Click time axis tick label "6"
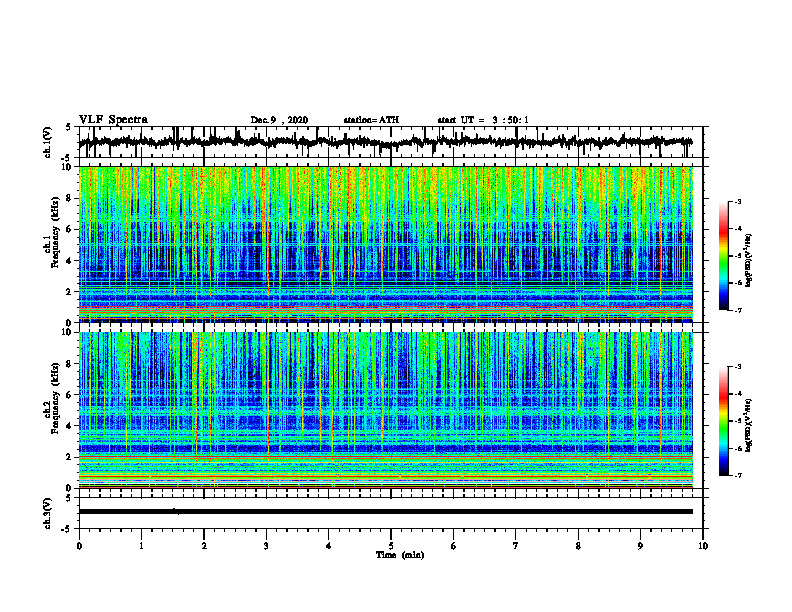 454,546
